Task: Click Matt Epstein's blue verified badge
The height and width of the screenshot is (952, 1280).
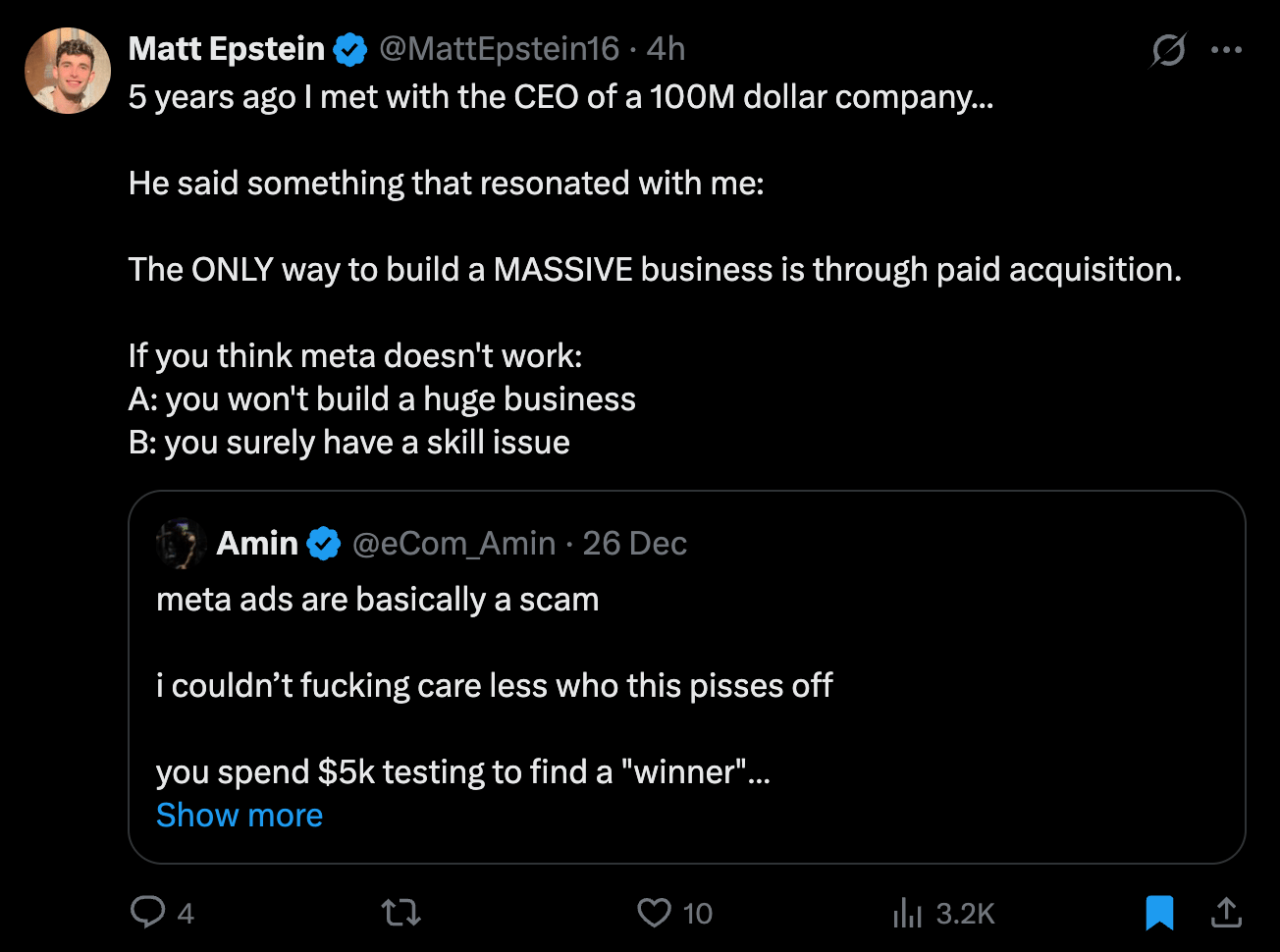Action: pyautogui.click(x=350, y=50)
